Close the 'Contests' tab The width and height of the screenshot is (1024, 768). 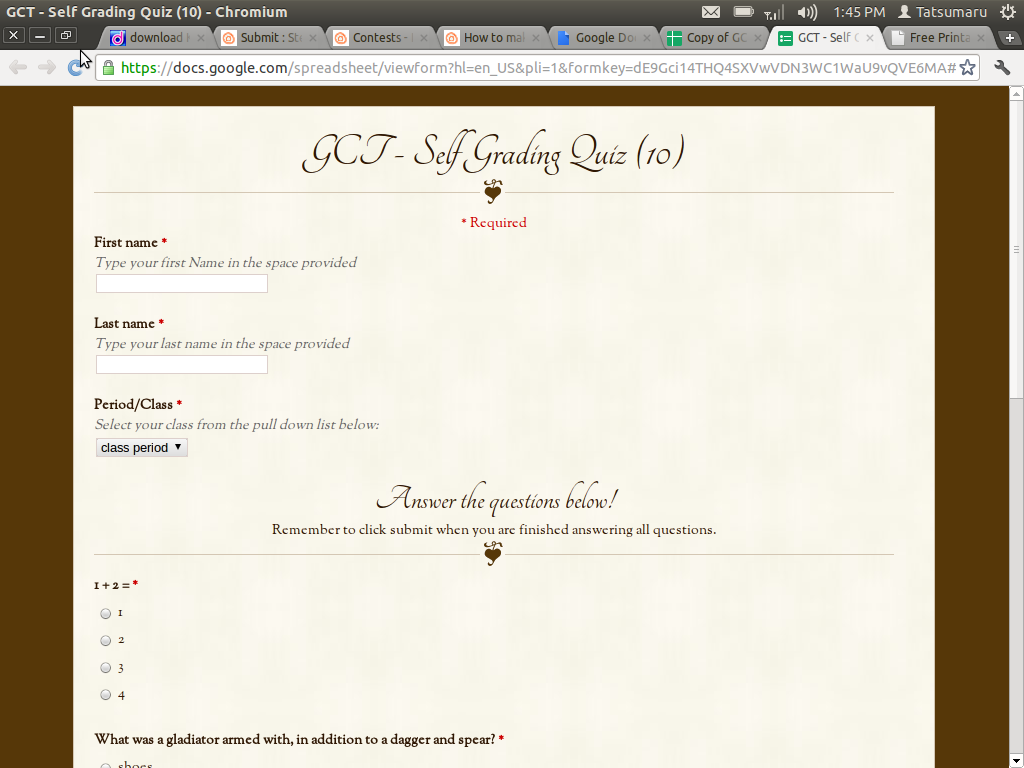(x=423, y=37)
